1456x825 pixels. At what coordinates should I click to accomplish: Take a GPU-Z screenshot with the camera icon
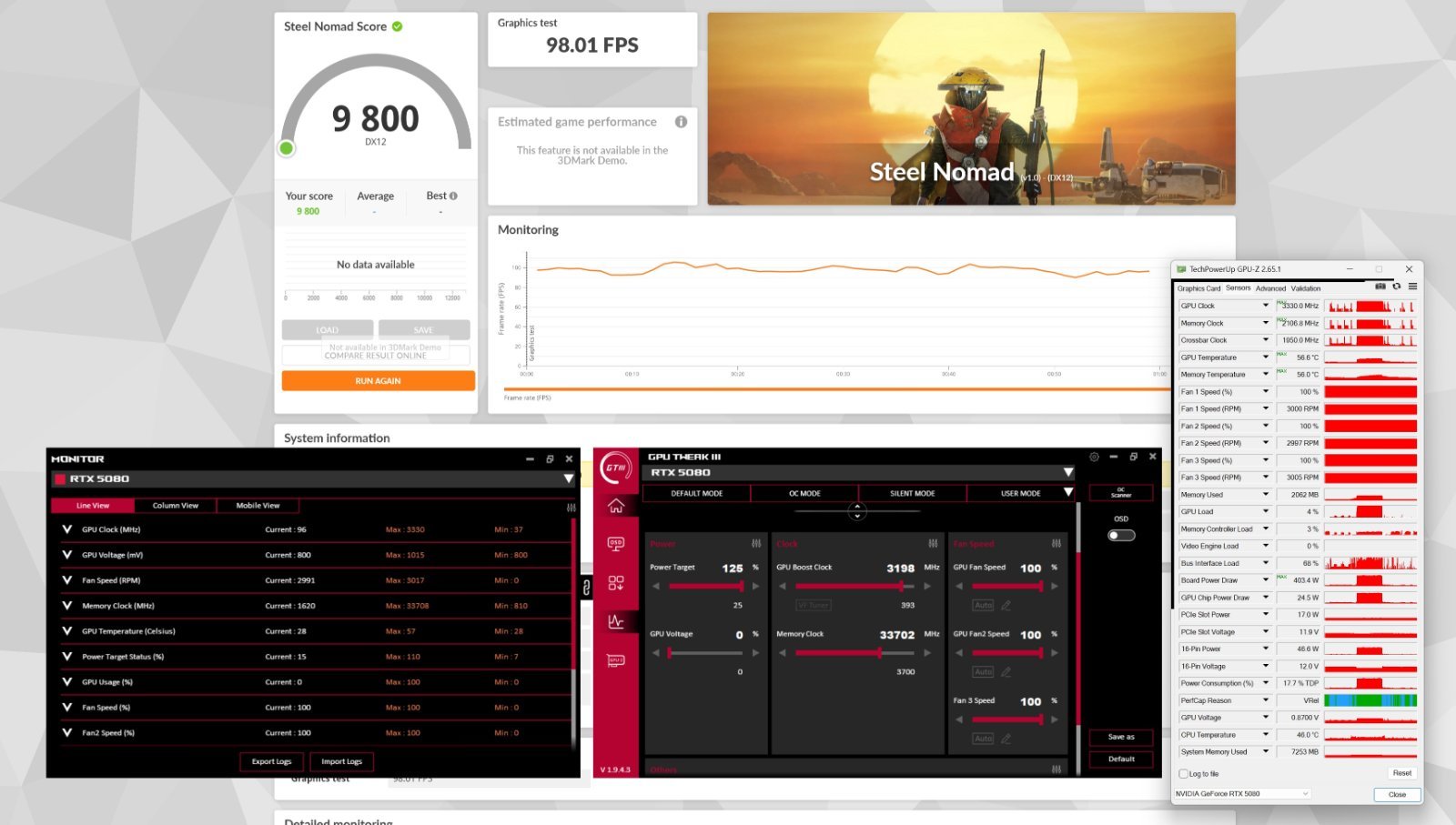point(1380,287)
